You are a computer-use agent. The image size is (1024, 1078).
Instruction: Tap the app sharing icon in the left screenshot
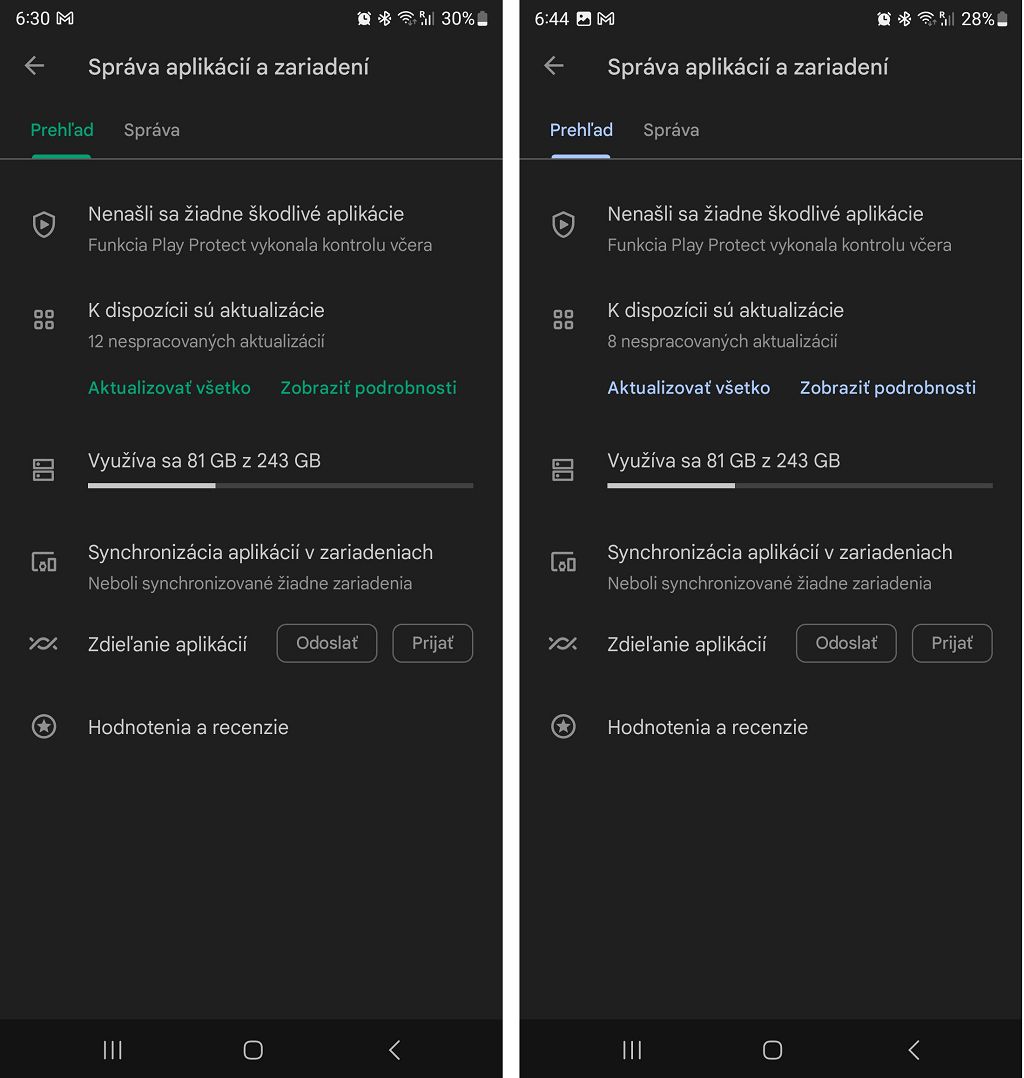coord(44,644)
